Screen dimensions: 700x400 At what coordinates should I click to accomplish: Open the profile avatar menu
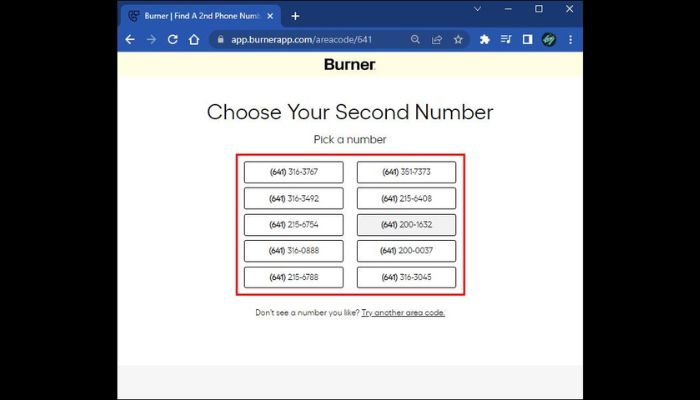549,40
